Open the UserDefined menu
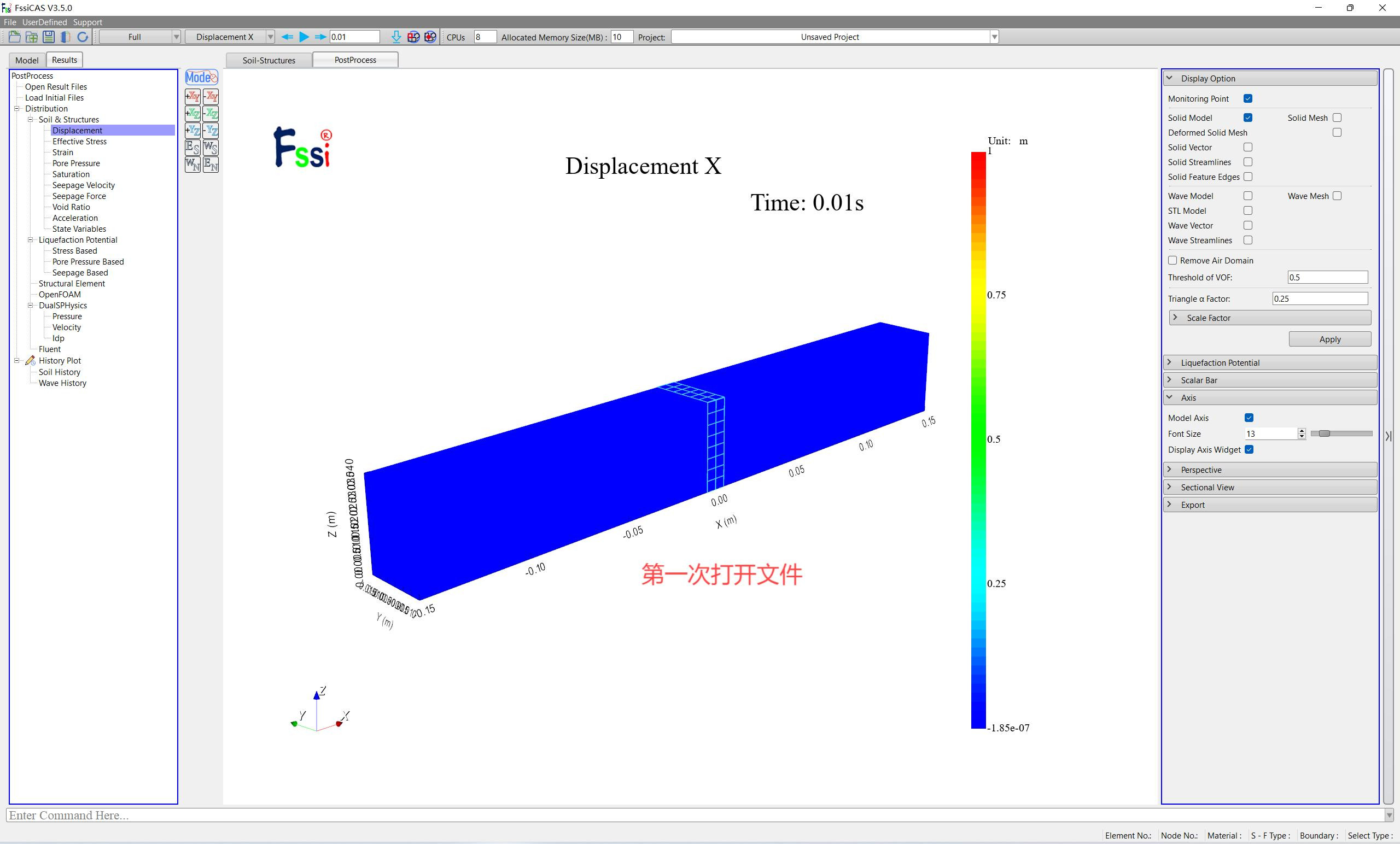Screen dimensions: 1400x844 pos(44,22)
